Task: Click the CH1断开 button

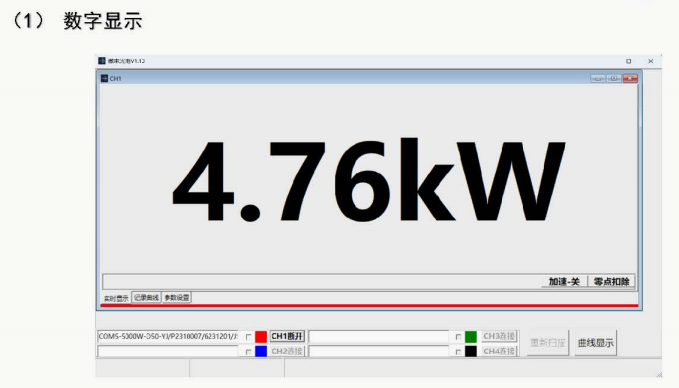Action: click(287, 336)
